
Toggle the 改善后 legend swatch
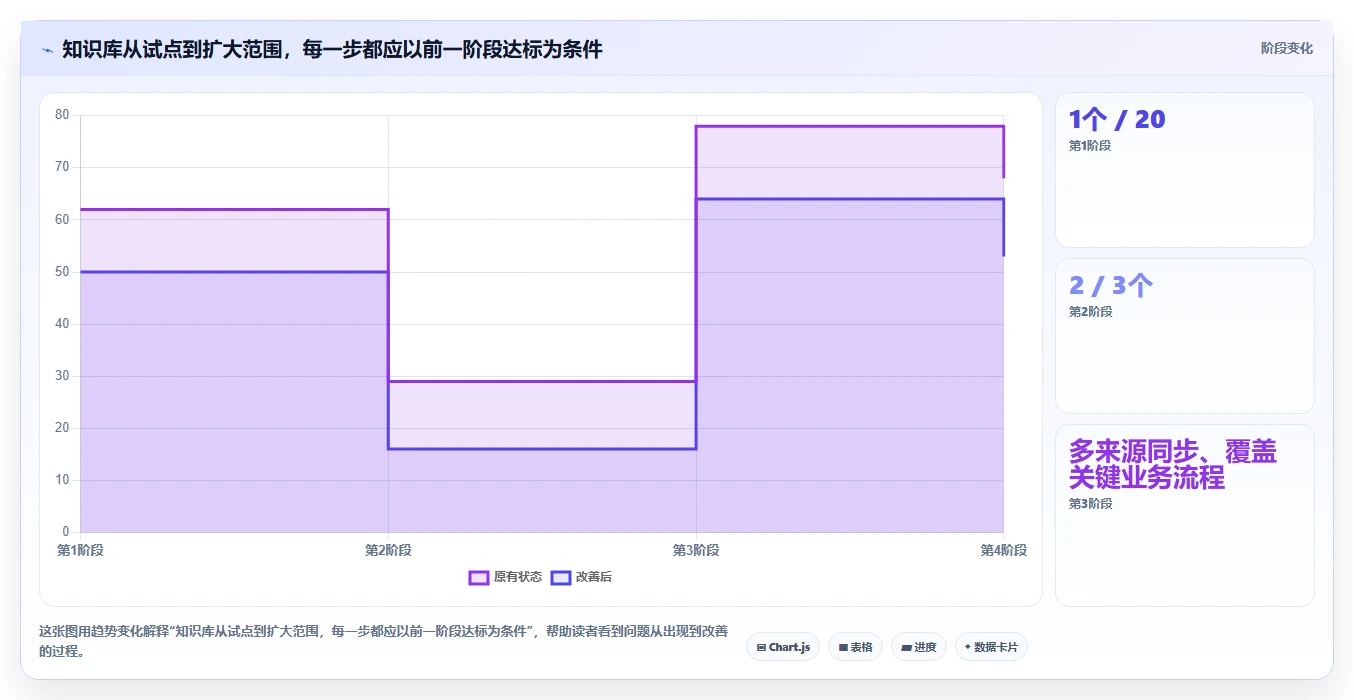click(x=561, y=577)
